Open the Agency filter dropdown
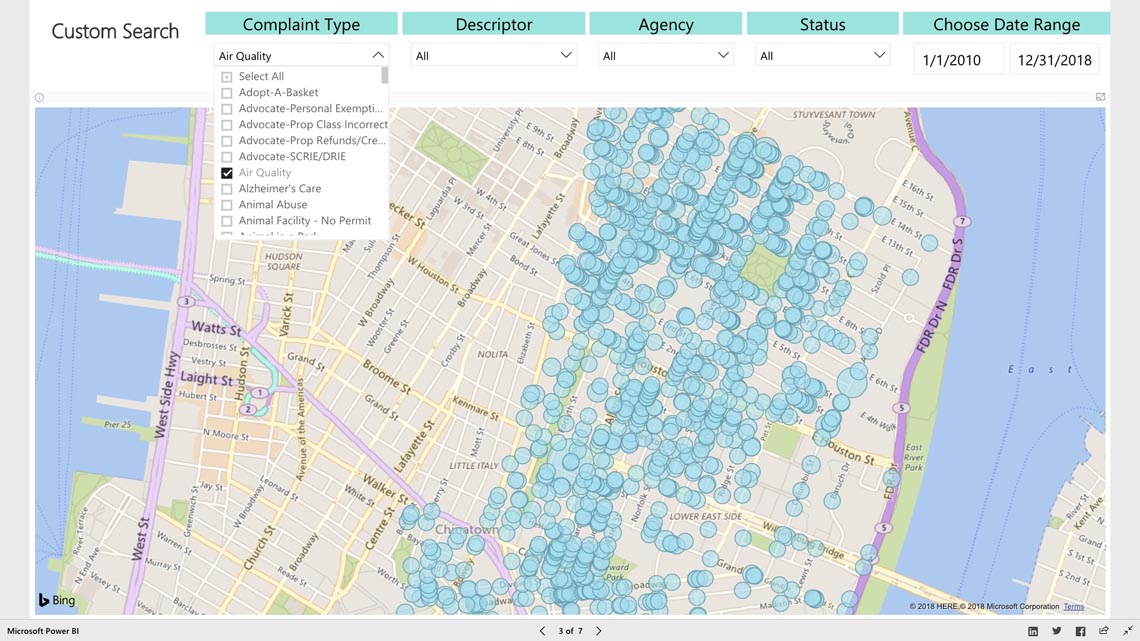The image size is (1140, 641). [x=723, y=56]
